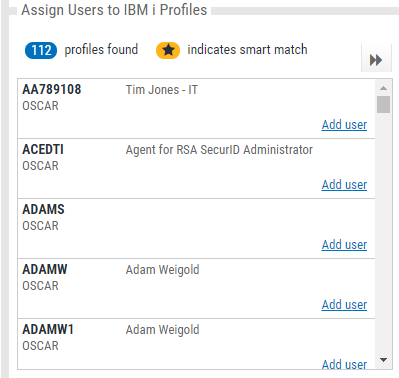Click the Agent for RSA SecurID Administrator text
The image size is (399, 378).
pos(219,150)
